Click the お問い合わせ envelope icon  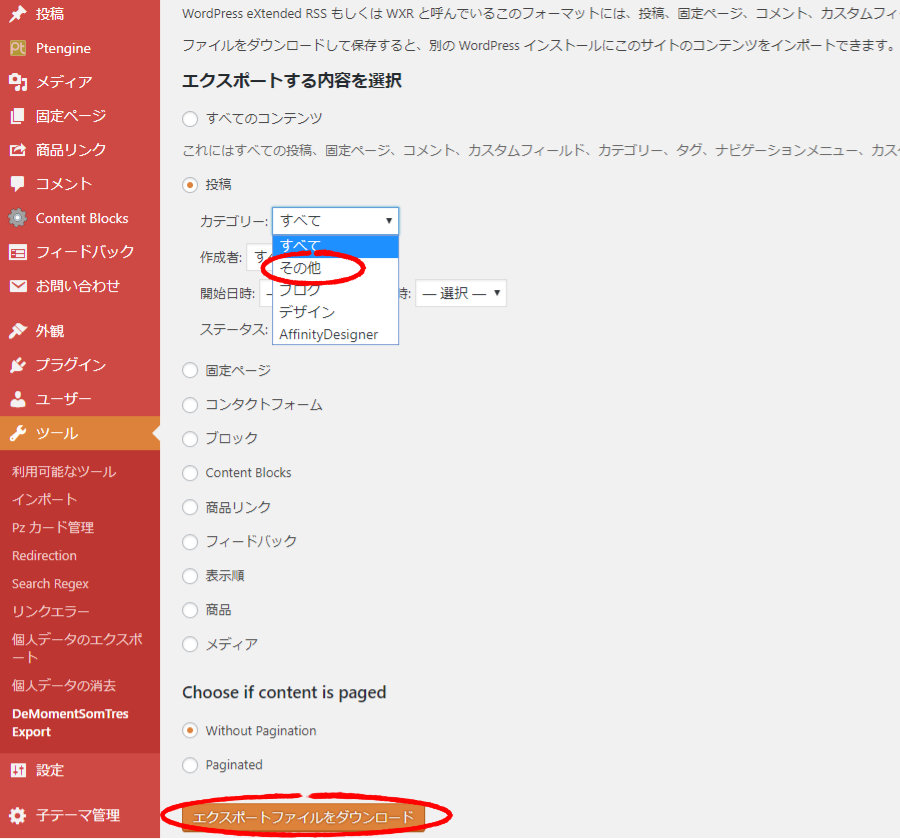click(18, 286)
